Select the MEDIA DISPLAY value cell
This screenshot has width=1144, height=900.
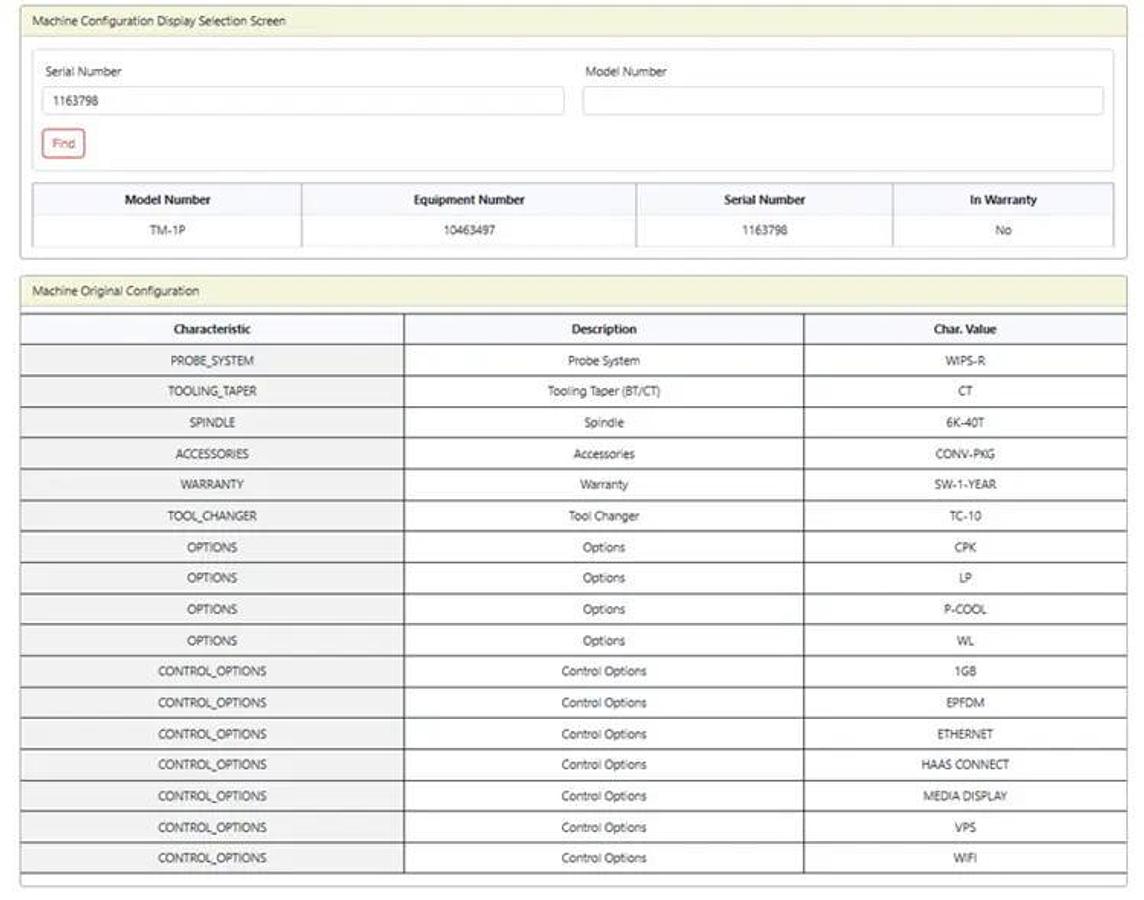click(x=964, y=796)
